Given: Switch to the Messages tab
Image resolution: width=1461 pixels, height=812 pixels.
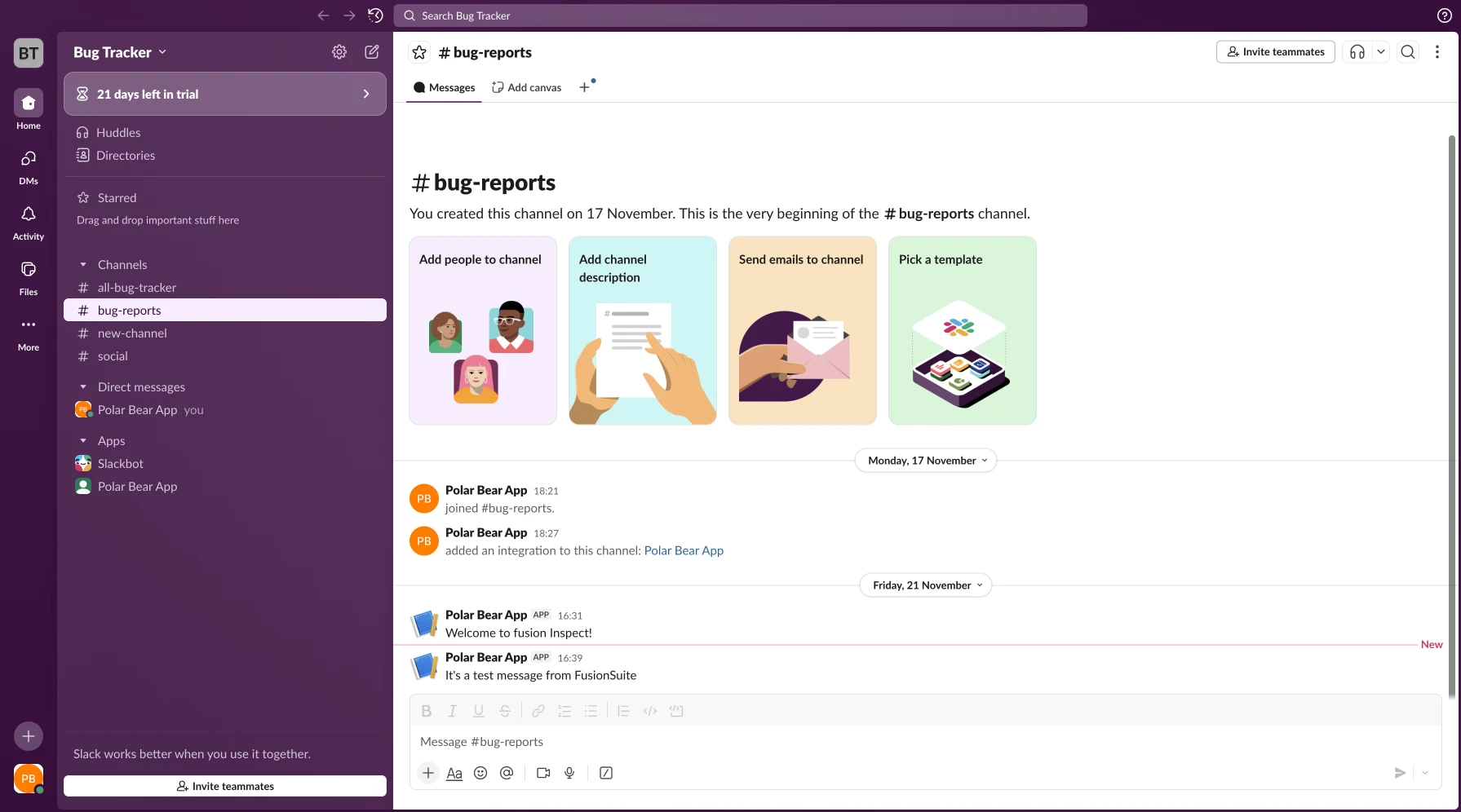Looking at the screenshot, I should coord(445,87).
